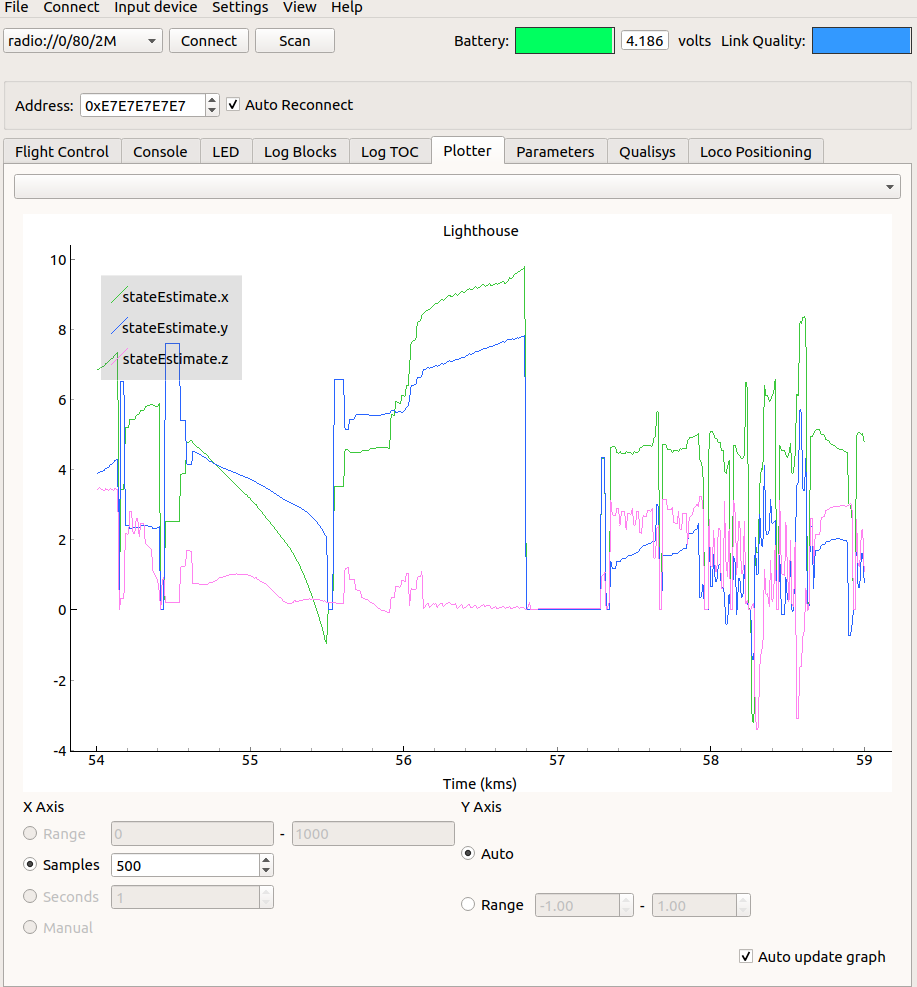Choose the X Axis Samples radio button
This screenshot has width=917, height=987.
tap(31, 865)
